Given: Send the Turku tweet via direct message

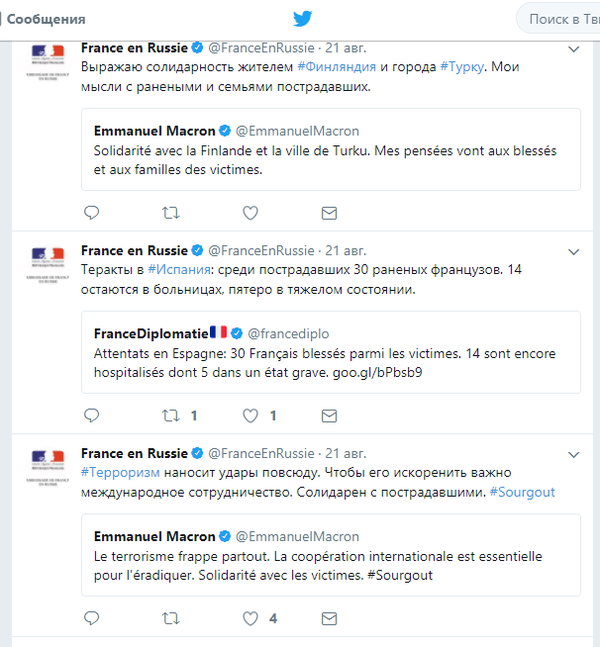Looking at the screenshot, I should (x=329, y=213).
